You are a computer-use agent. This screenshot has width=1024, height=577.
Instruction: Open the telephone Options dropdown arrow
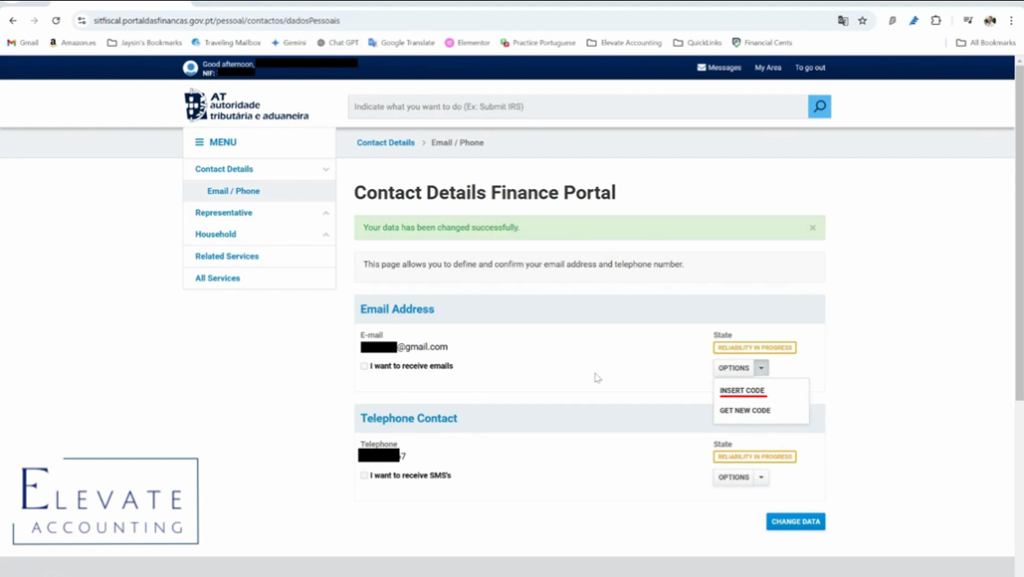(762, 478)
